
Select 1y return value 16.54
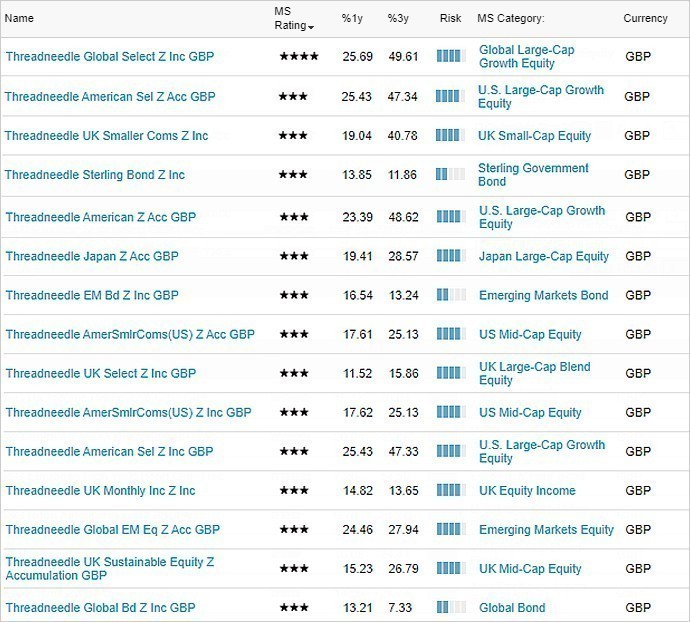point(358,295)
